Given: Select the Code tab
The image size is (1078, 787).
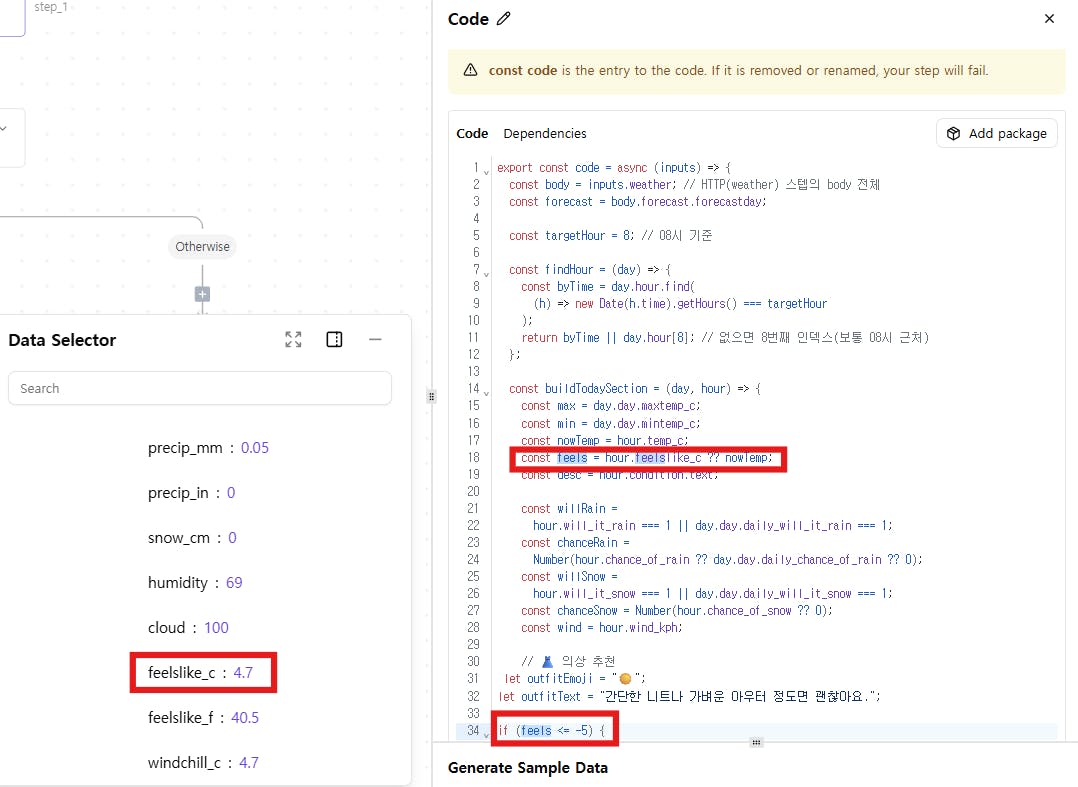Looking at the screenshot, I should click(x=472, y=133).
